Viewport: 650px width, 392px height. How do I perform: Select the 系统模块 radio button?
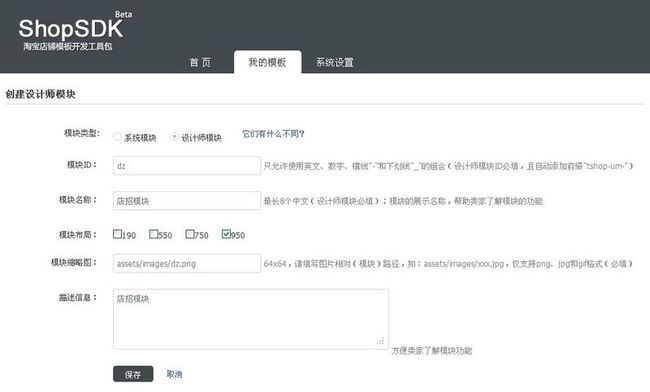[x=117, y=136]
